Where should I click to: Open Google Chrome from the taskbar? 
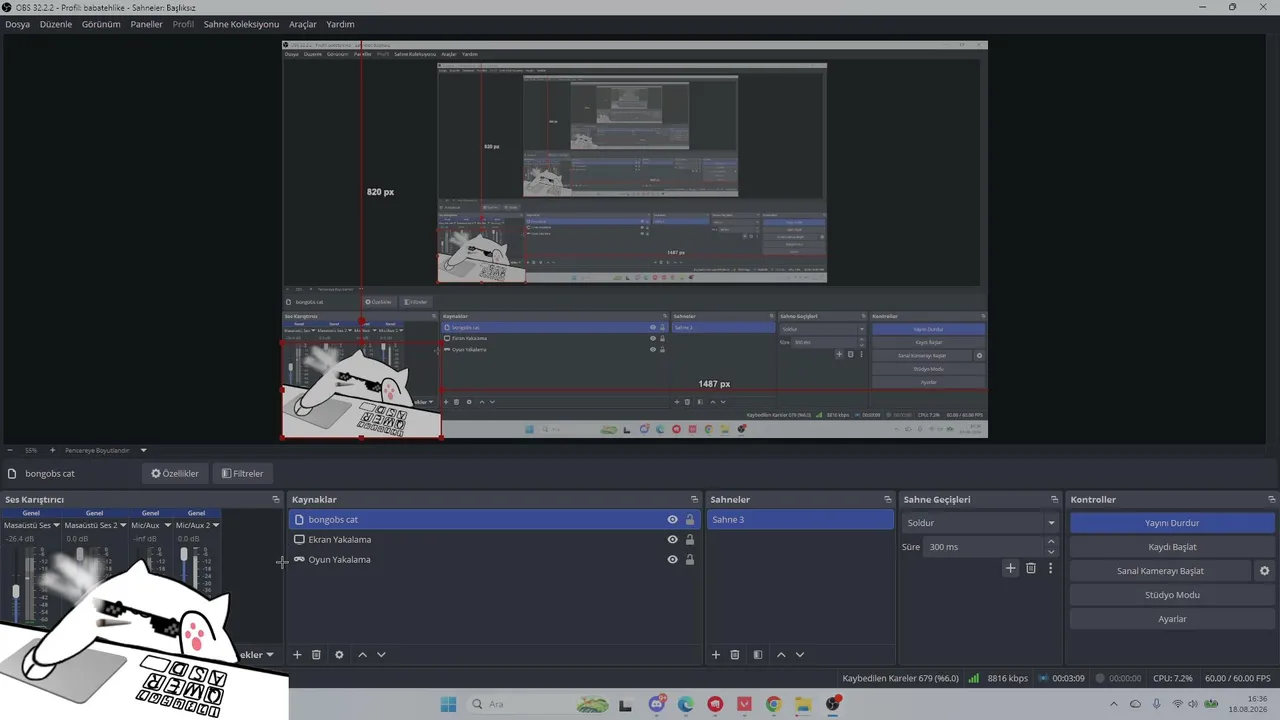774,704
